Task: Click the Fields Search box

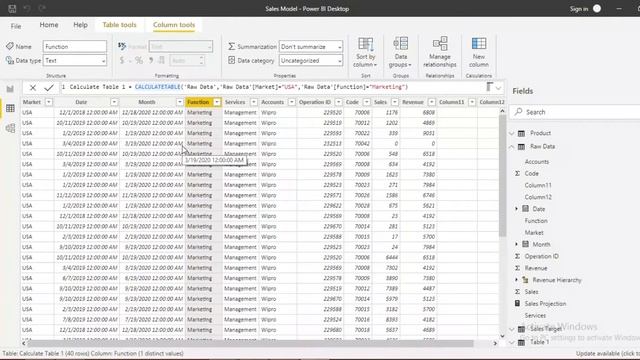Action: pos(576,112)
